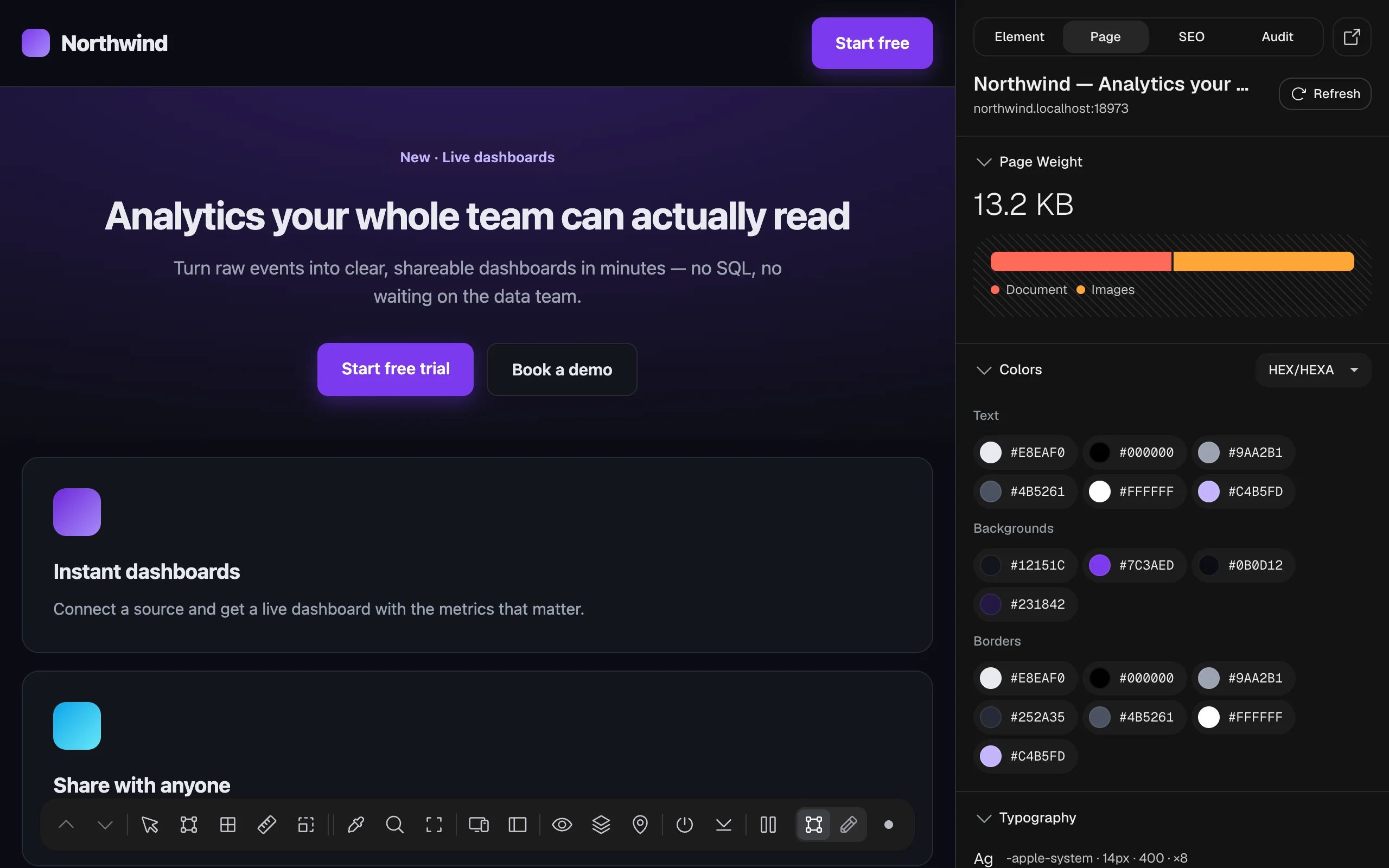
Task: Click the down chevron in the bottom toolbar
Action: (105, 825)
